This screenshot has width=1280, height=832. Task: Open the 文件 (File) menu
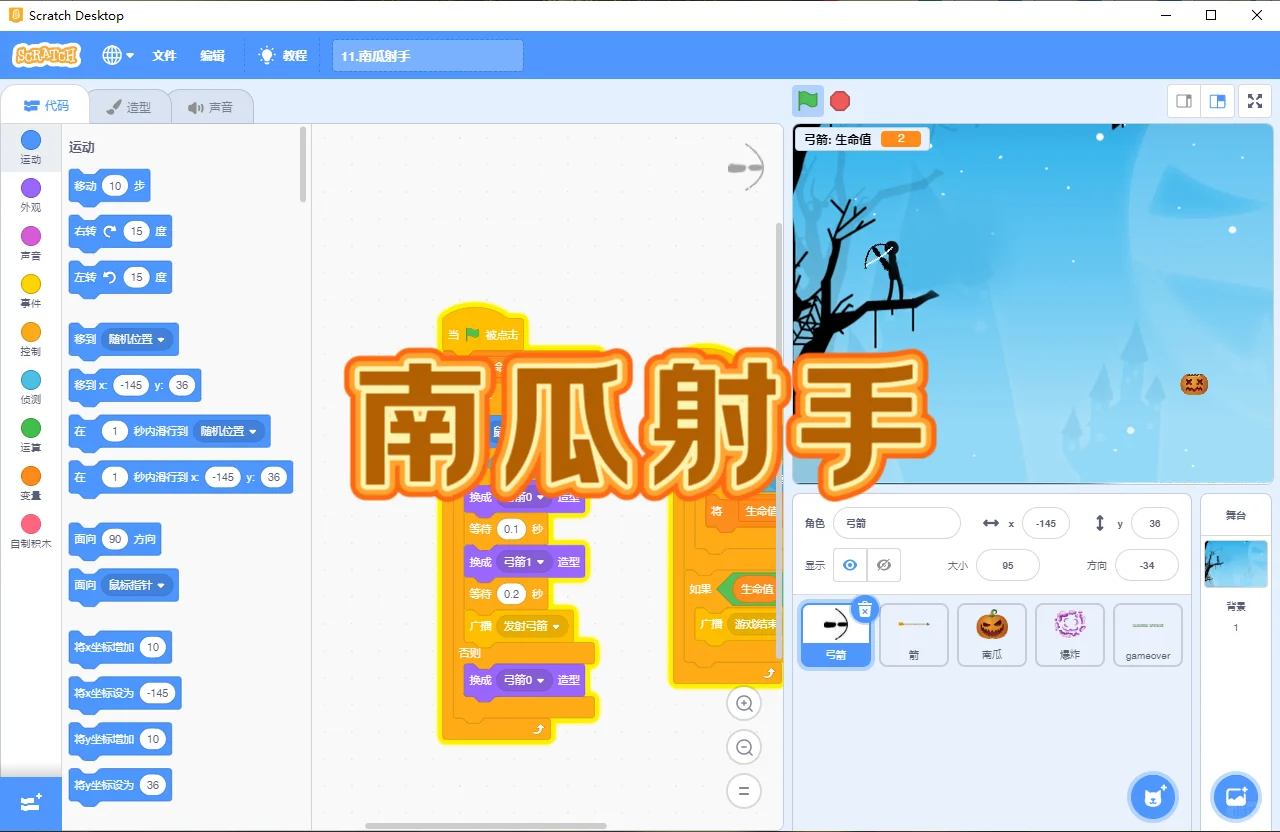pyautogui.click(x=164, y=55)
